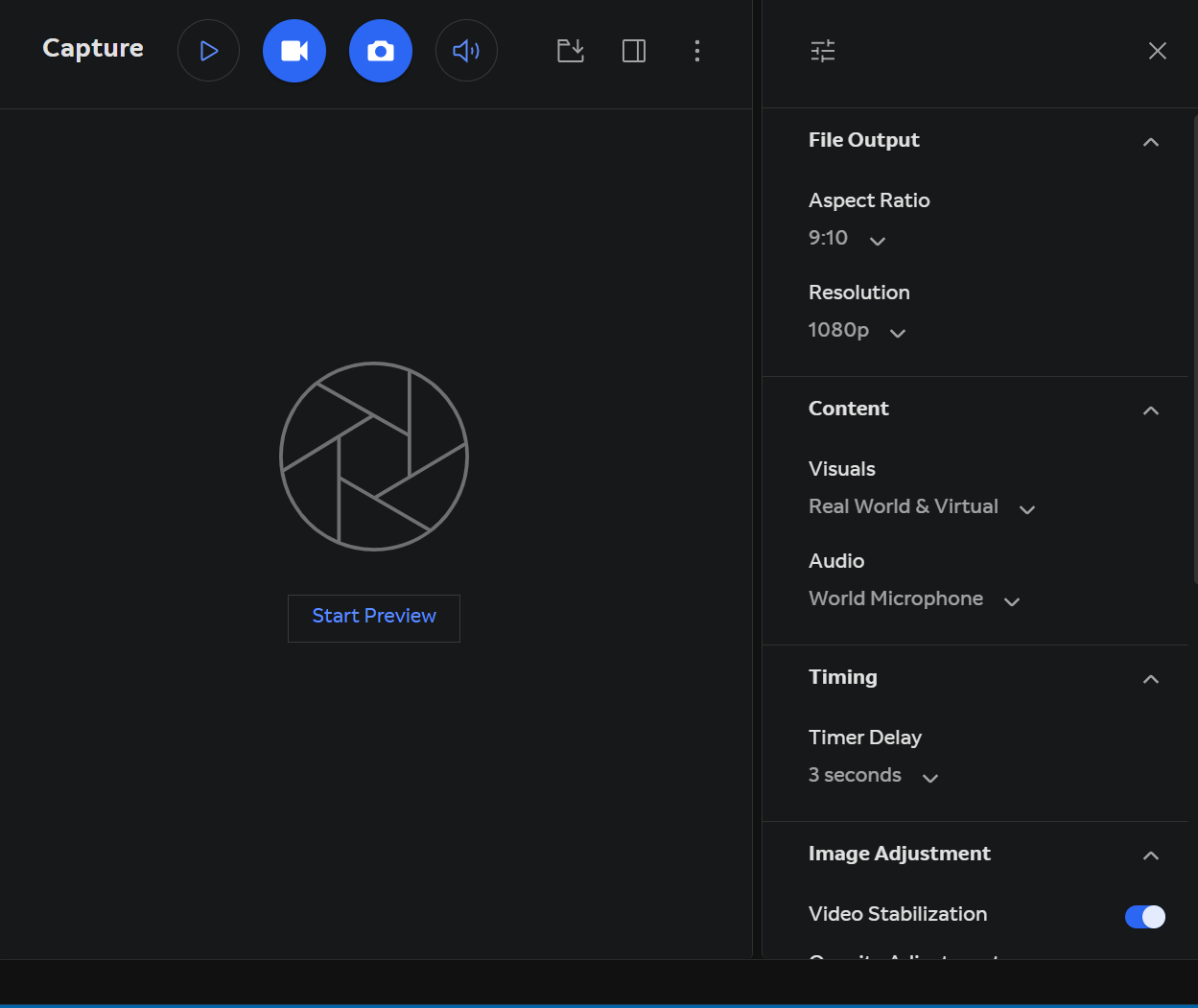Click the speaker audio icon

point(466,50)
